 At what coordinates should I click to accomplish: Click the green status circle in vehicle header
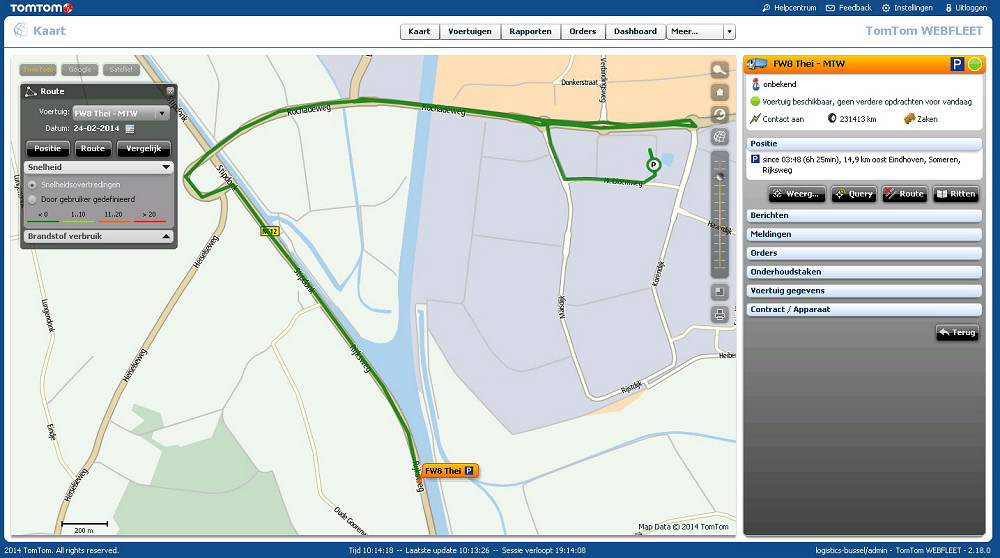coord(974,64)
